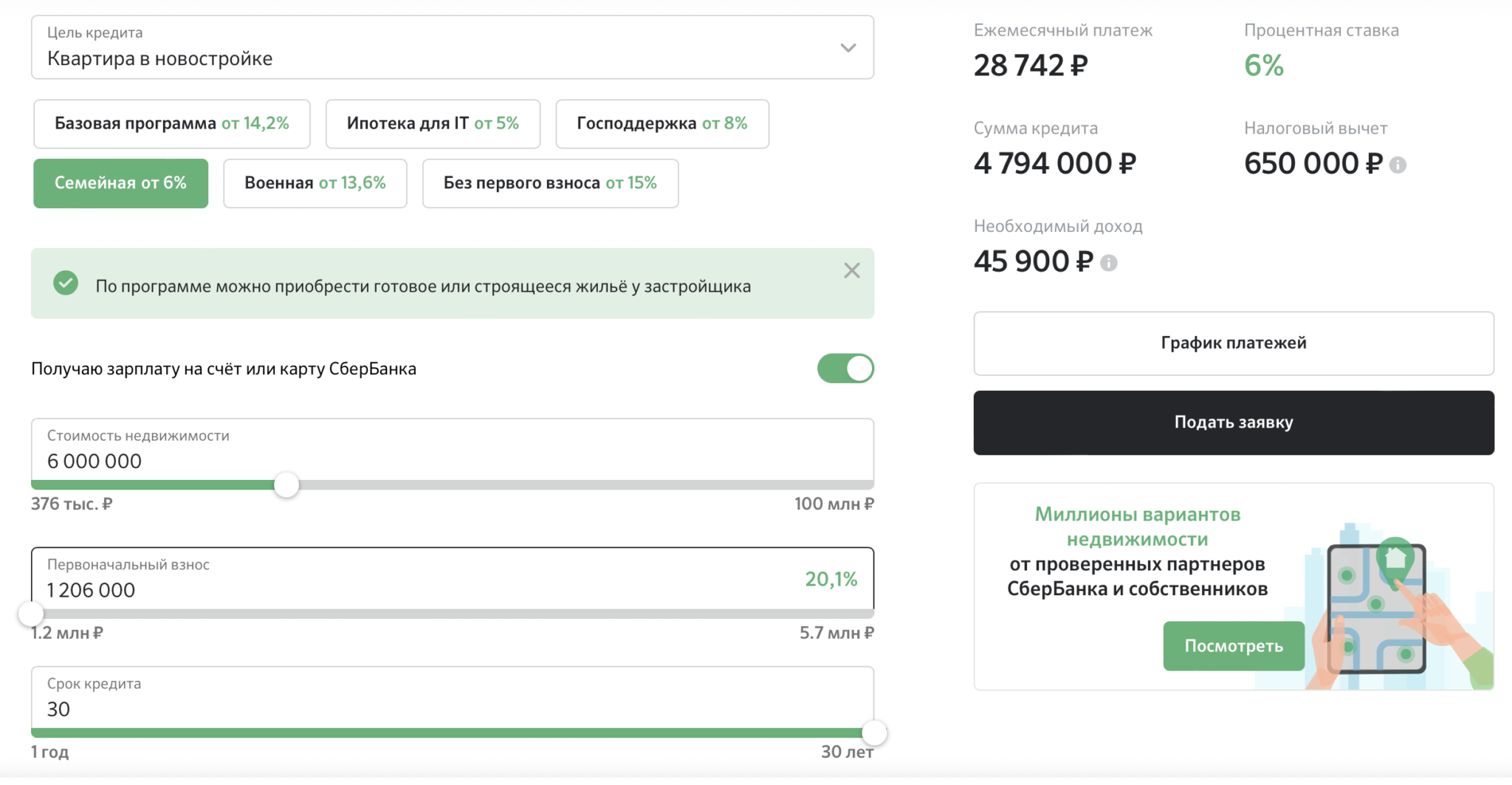Pick Без первого взноса program
Screen dimensions: 1512x785
click(x=550, y=183)
